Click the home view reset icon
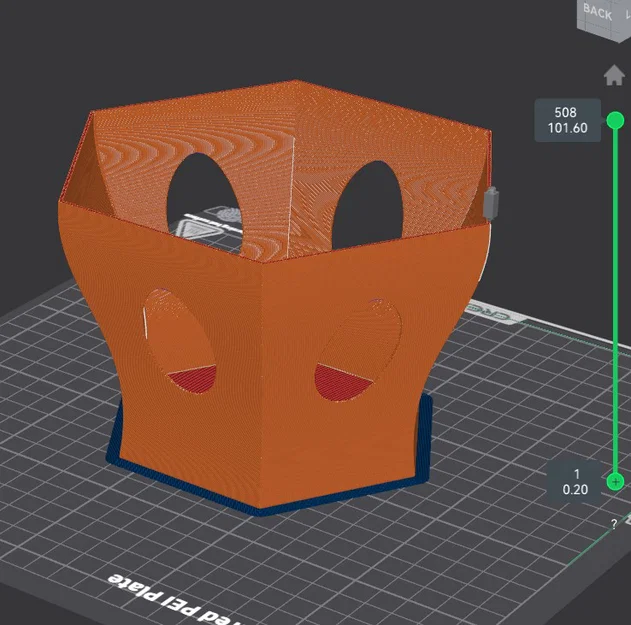Viewport: 631px width, 625px height. click(x=614, y=75)
